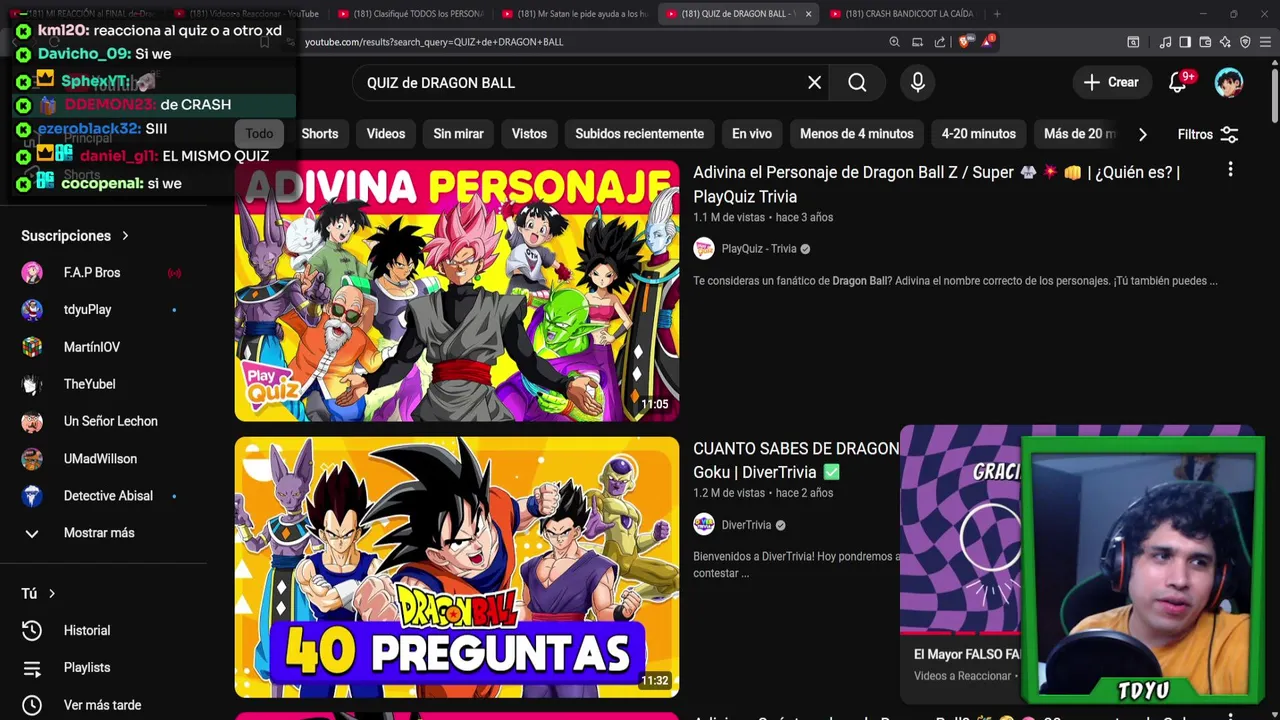This screenshot has height=720, width=1280.
Task: Click the tdyuPlay channel avatar
Action: tap(32, 310)
